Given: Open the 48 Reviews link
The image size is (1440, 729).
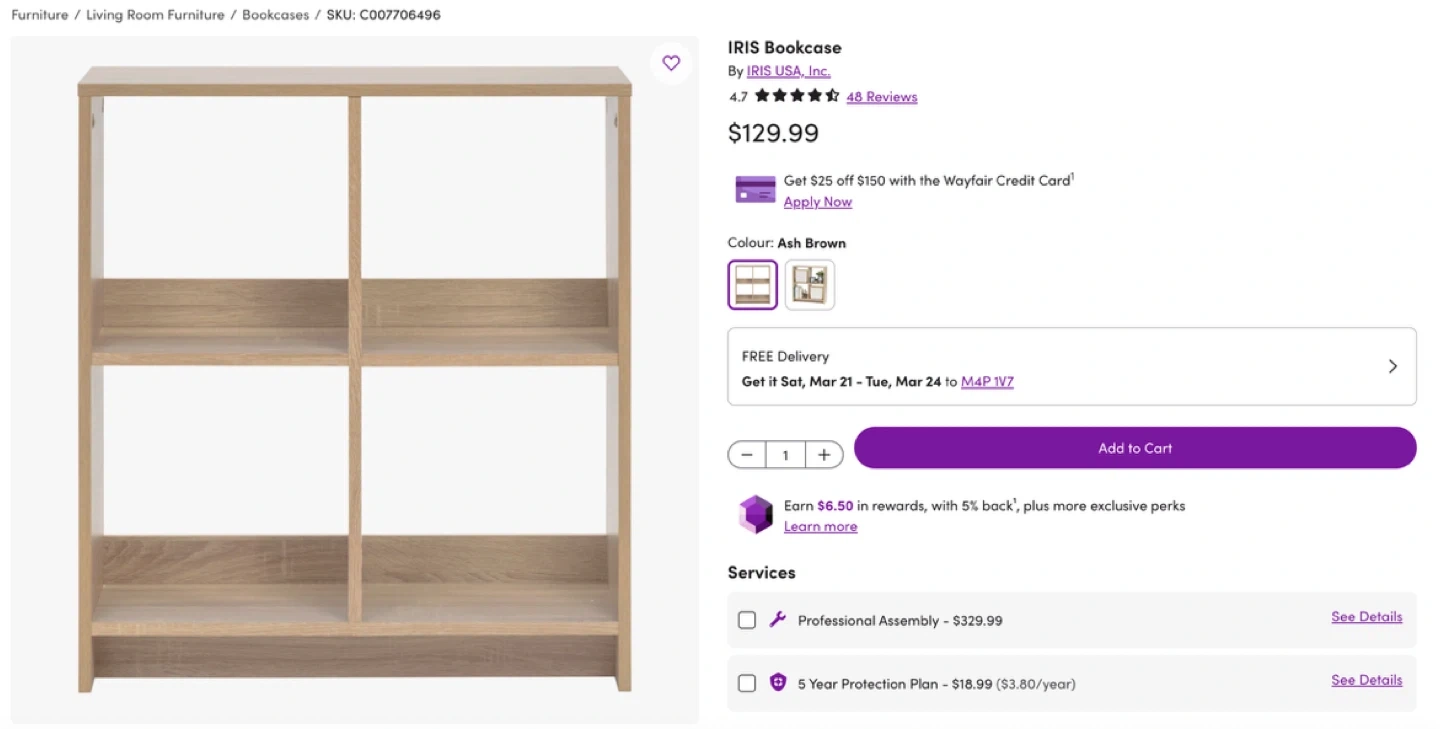Looking at the screenshot, I should coord(882,97).
